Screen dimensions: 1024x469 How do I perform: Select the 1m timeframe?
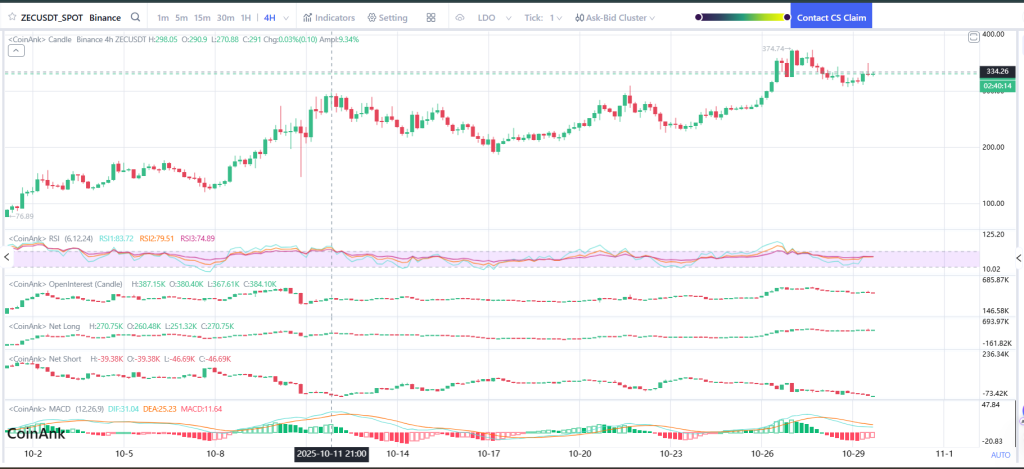[163, 17]
